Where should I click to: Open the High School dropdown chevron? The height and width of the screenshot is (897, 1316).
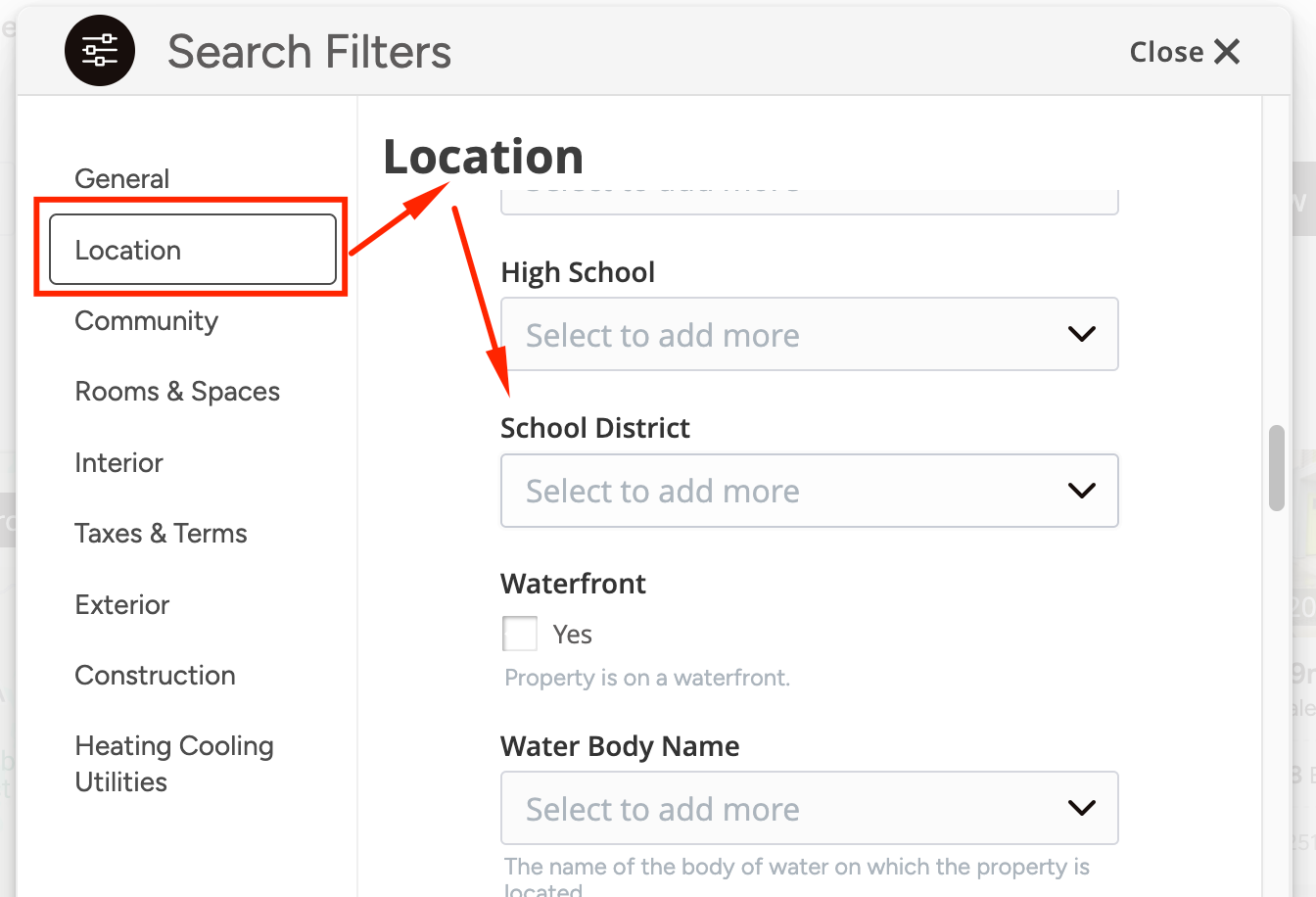coord(1081,334)
